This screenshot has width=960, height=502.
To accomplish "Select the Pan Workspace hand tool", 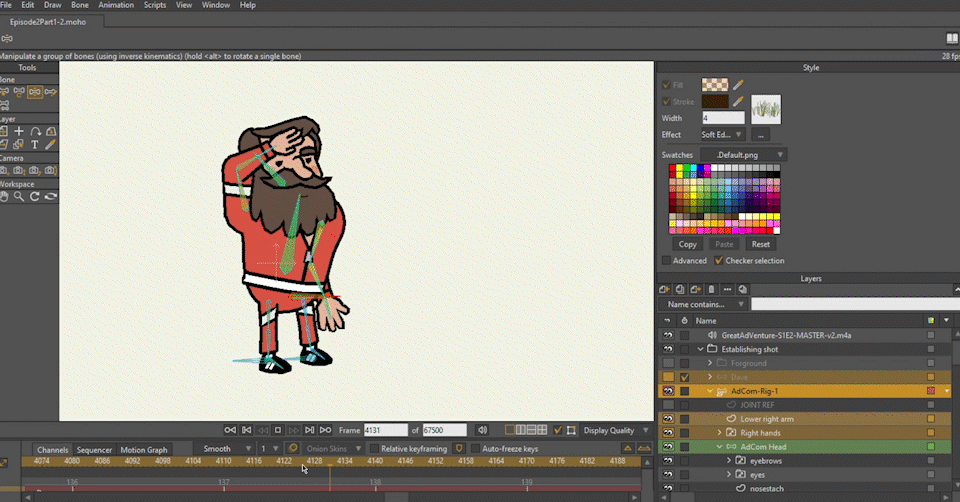I will tap(4, 197).
